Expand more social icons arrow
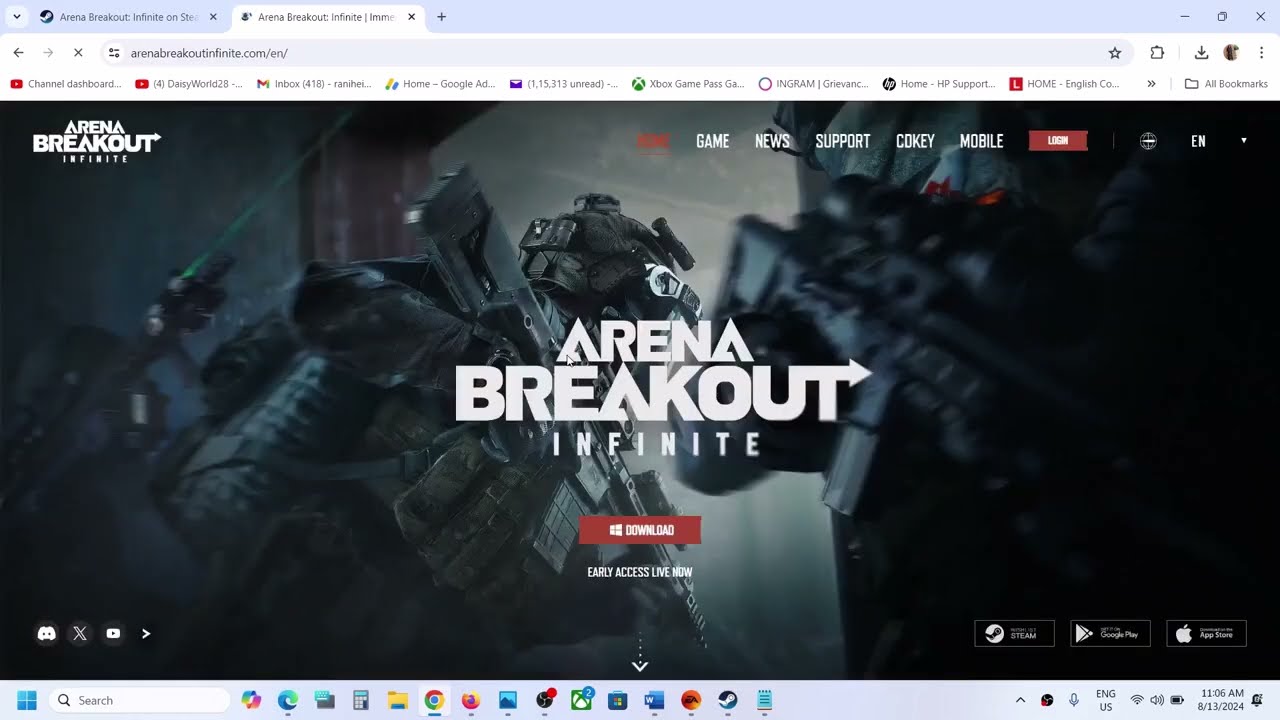The image size is (1280, 720). click(146, 633)
